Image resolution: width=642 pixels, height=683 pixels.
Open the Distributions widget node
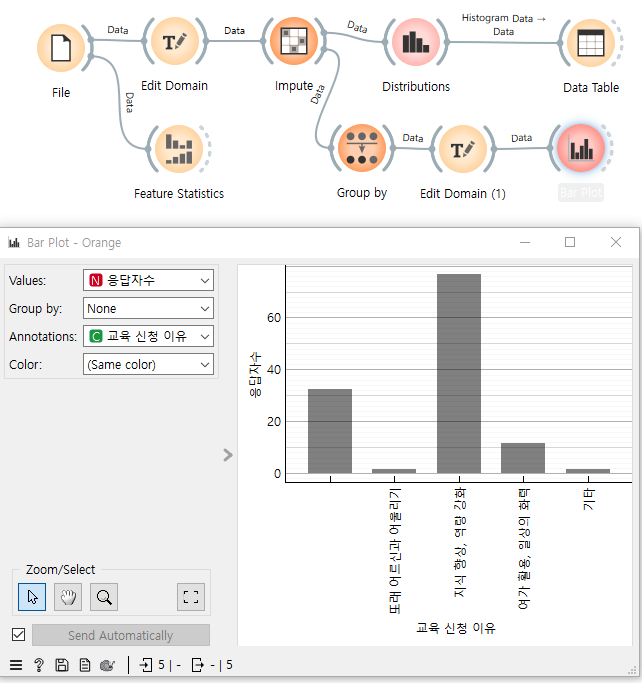415,45
